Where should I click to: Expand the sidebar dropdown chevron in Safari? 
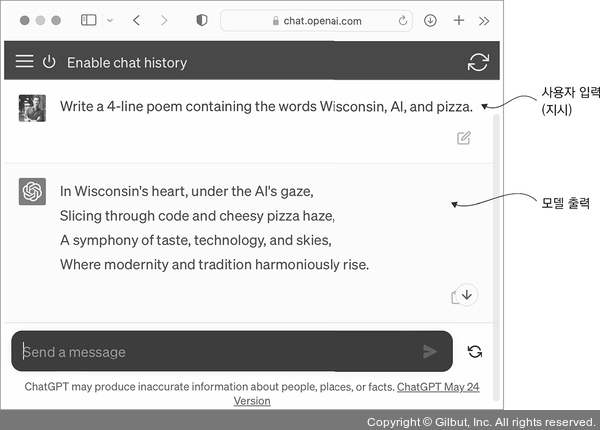109,20
